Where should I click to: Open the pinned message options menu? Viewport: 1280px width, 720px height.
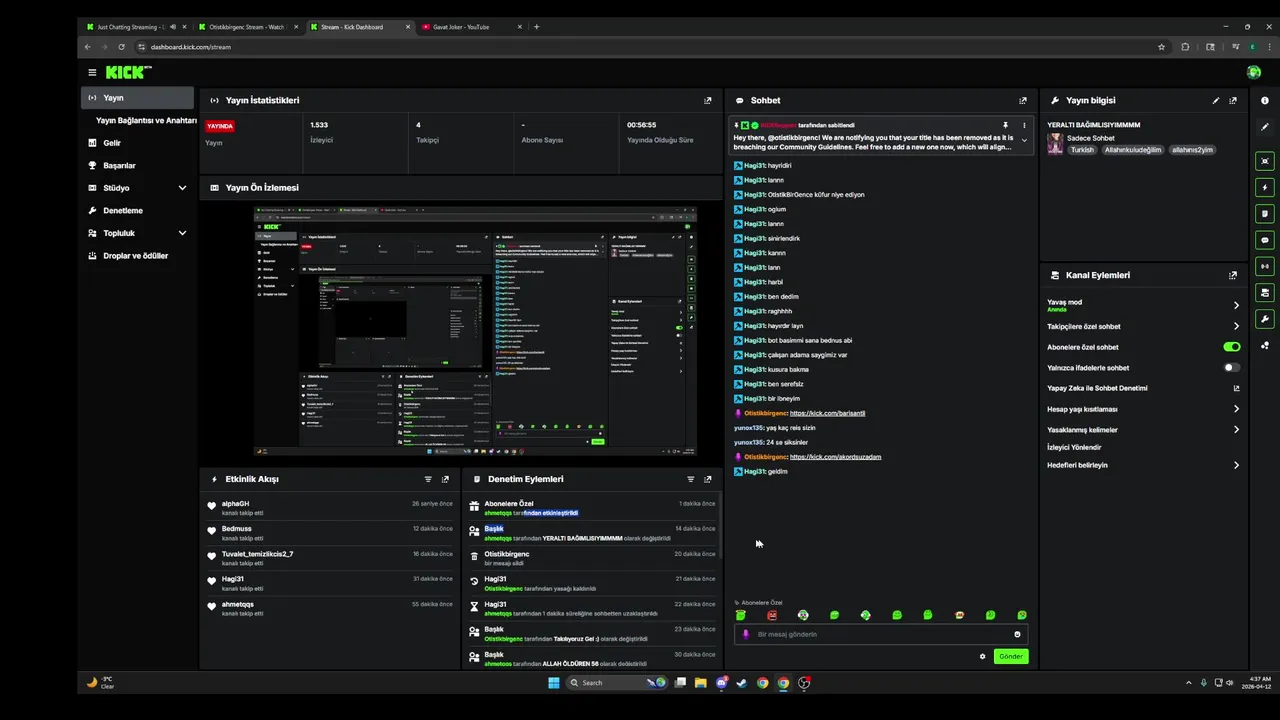click(1024, 125)
